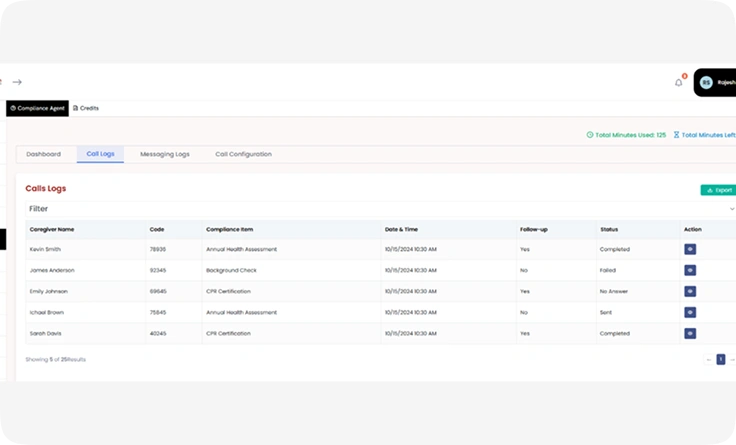The height and width of the screenshot is (445, 736).
Task: Switch to the Messaging Logs tab
Action: coord(165,154)
